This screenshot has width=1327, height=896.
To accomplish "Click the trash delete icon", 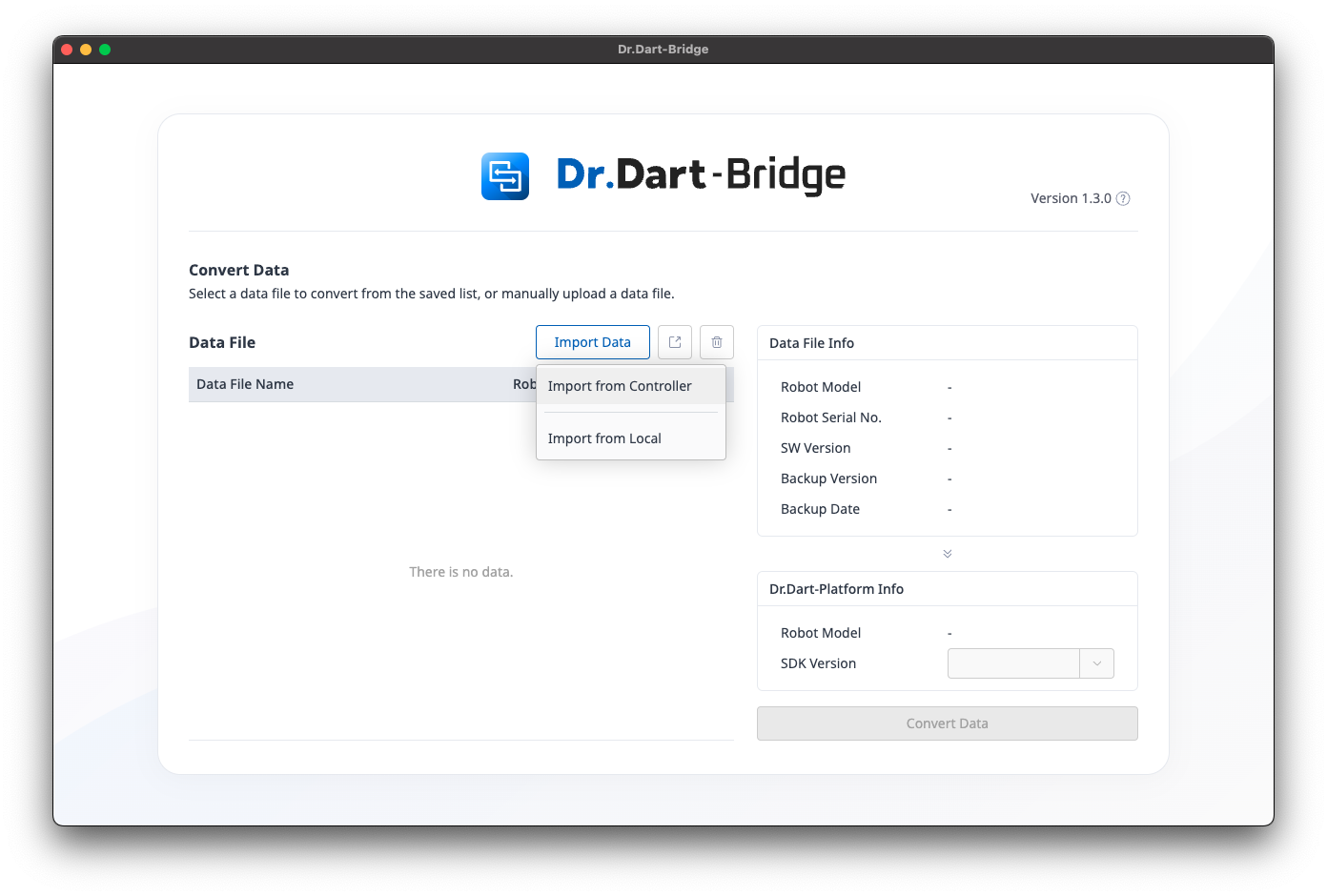I will tap(717, 342).
